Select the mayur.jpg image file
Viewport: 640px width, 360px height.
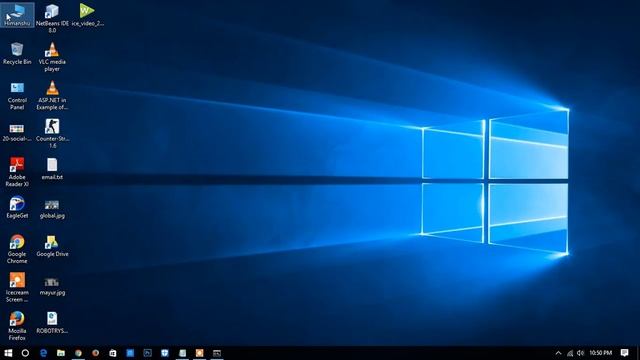pos(52,286)
